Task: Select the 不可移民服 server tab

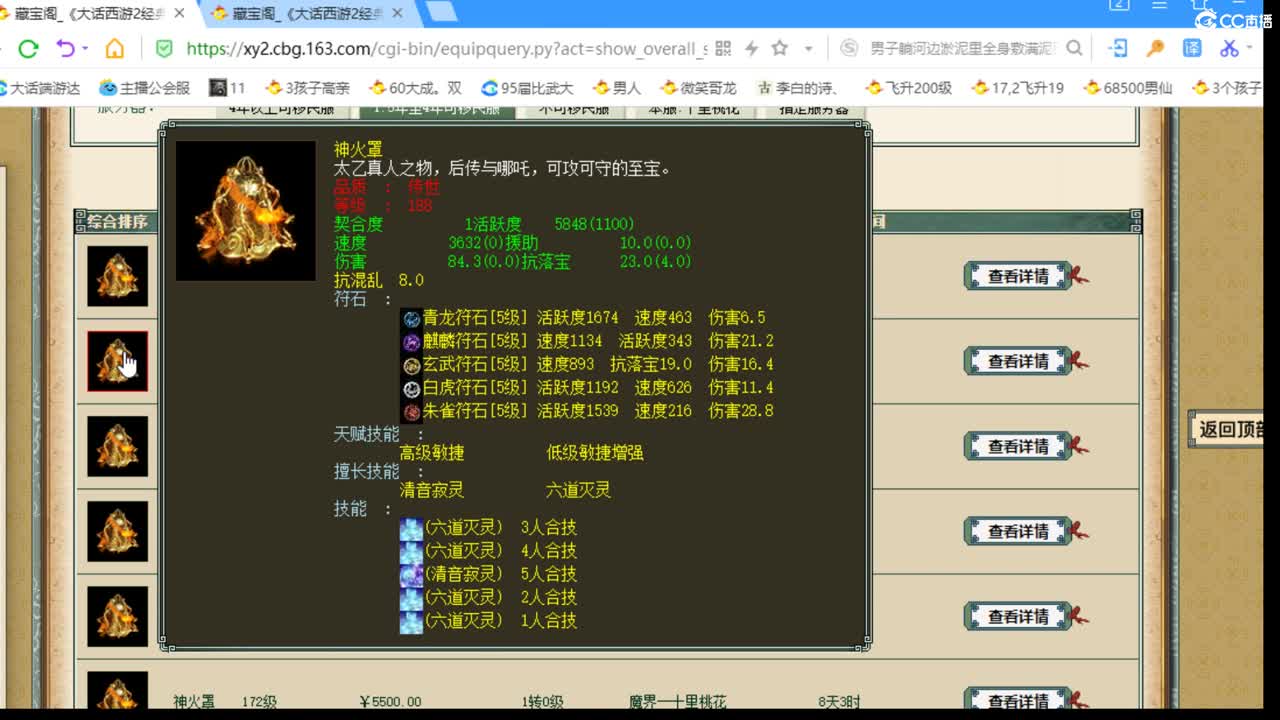Action: (573, 109)
